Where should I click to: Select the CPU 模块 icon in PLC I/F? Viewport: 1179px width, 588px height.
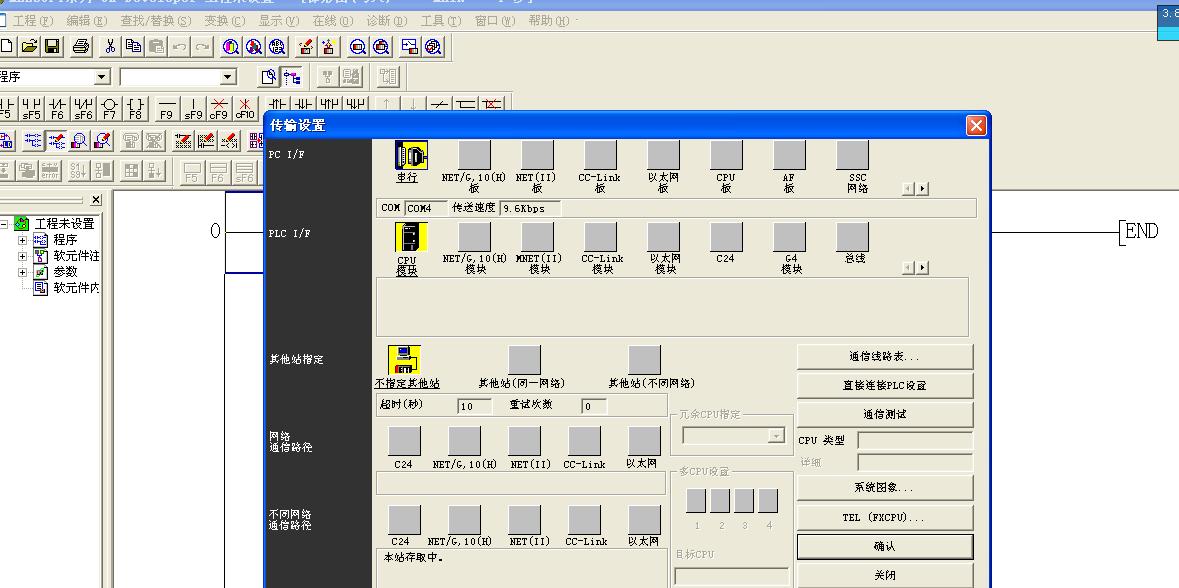[410, 238]
